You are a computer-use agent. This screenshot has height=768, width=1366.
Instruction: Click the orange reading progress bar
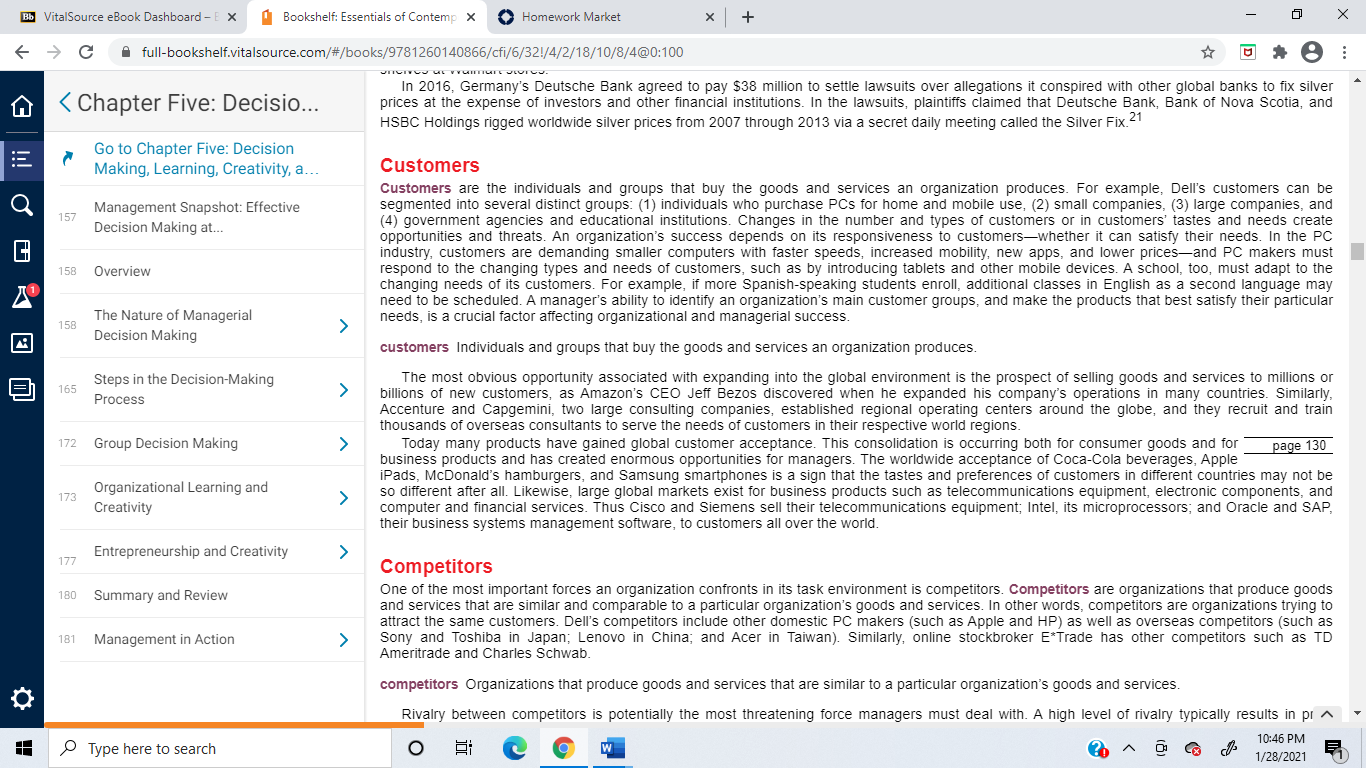coord(234,725)
